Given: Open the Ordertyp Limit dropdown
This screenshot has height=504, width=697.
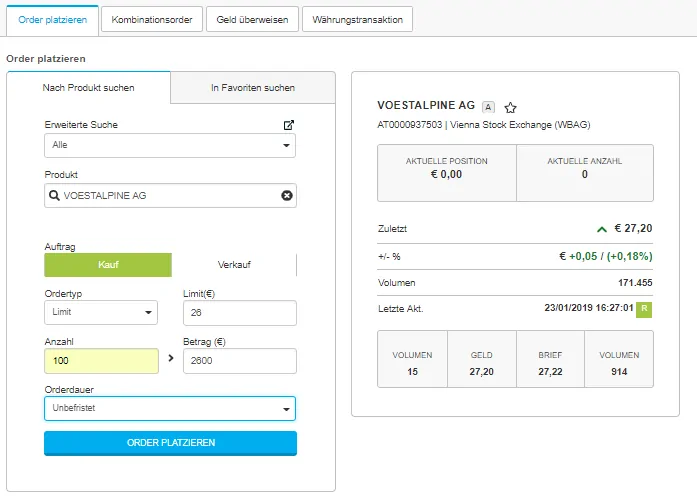Looking at the screenshot, I should [x=101, y=312].
